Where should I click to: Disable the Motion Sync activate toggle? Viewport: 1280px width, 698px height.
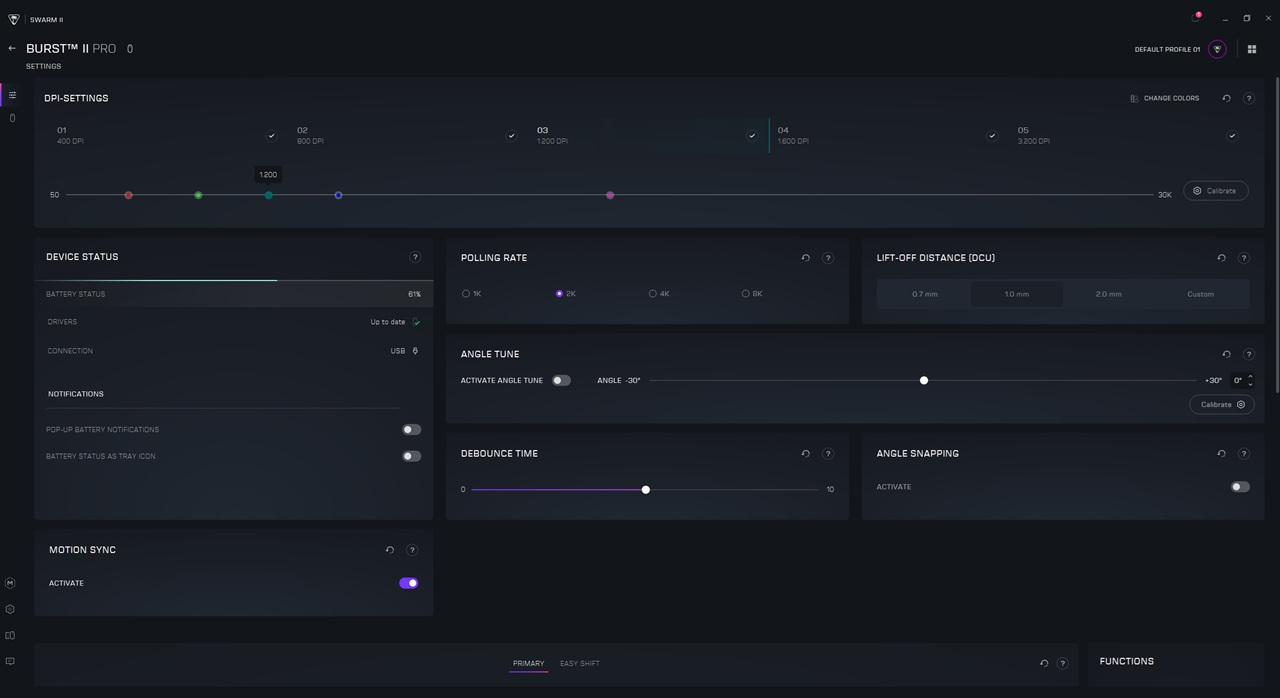[409, 583]
